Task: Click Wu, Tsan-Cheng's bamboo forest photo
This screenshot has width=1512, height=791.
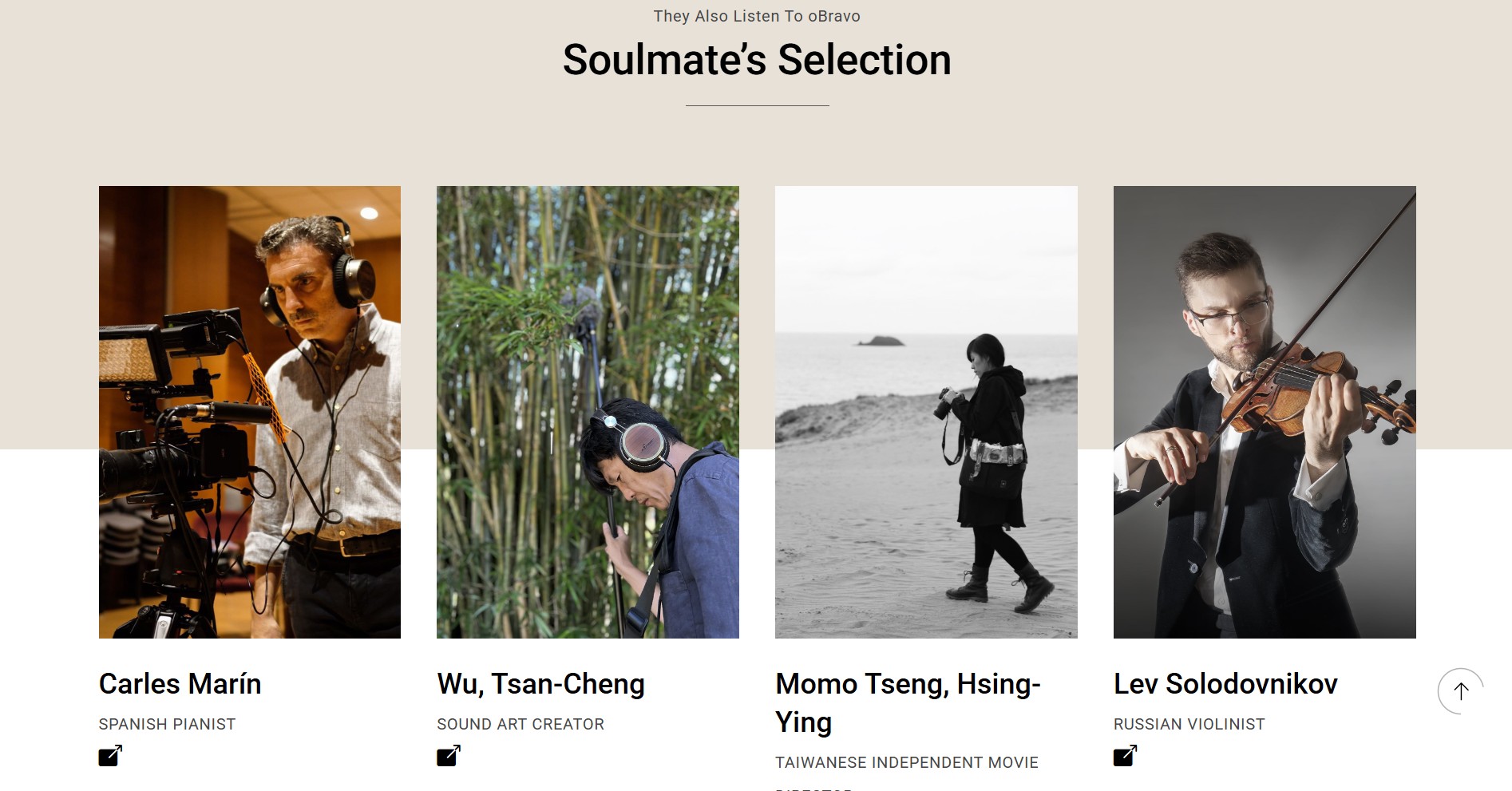Action: pyautogui.click(x=588, y=412)
